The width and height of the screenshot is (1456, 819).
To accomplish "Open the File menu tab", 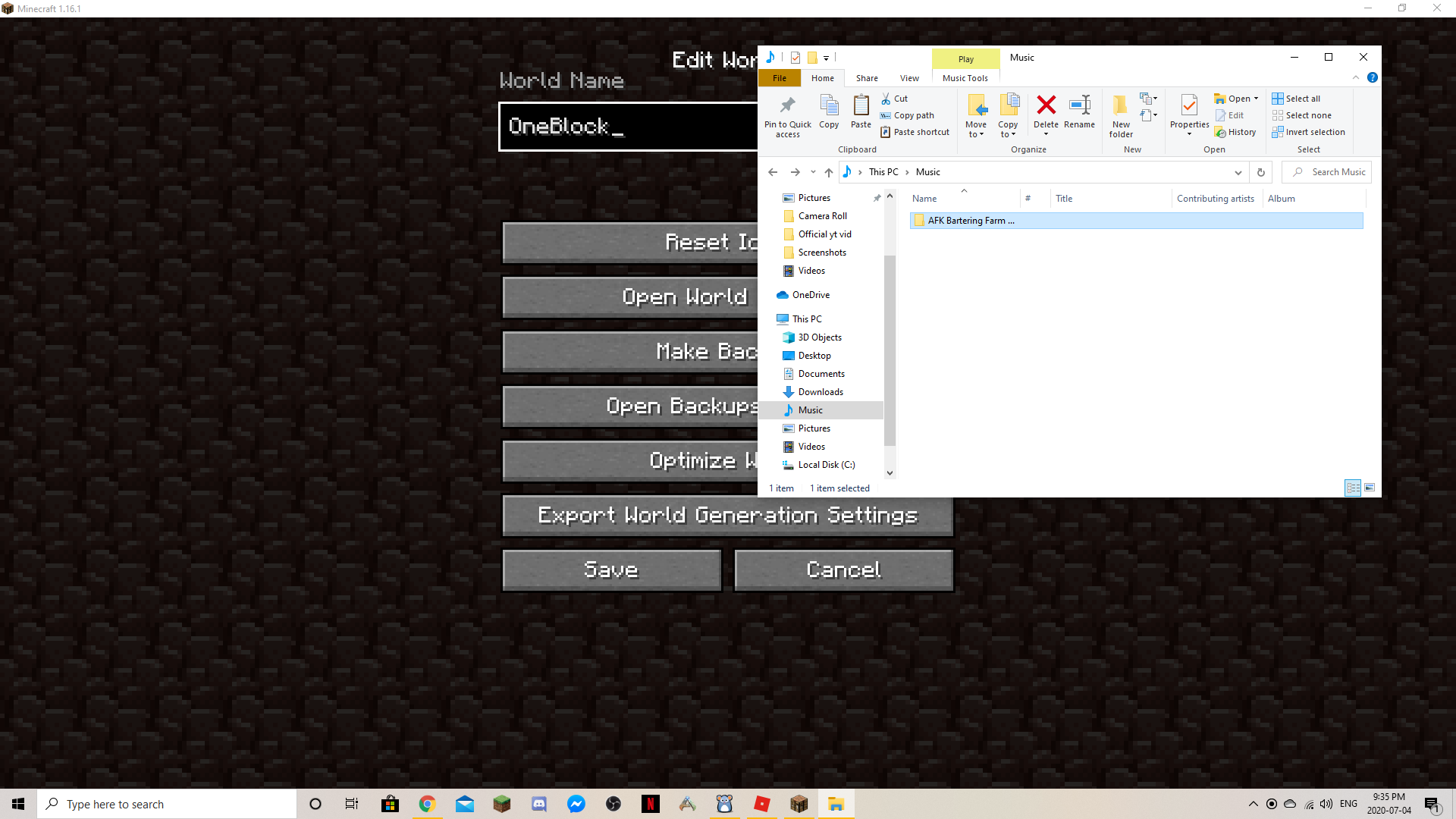I will (780, 78).
